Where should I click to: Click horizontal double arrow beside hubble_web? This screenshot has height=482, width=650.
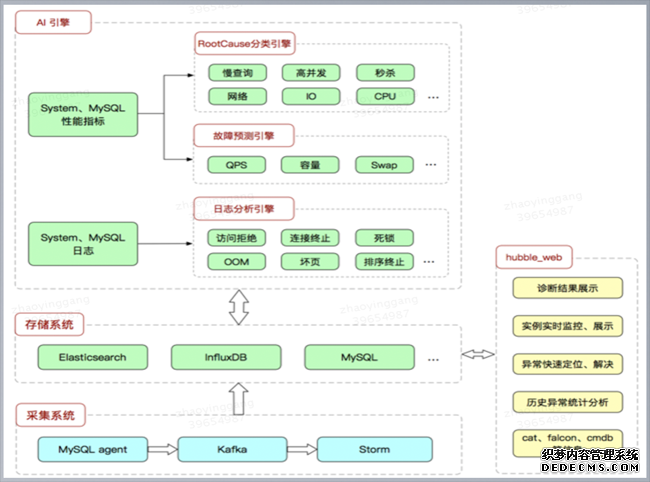point(477,354)
